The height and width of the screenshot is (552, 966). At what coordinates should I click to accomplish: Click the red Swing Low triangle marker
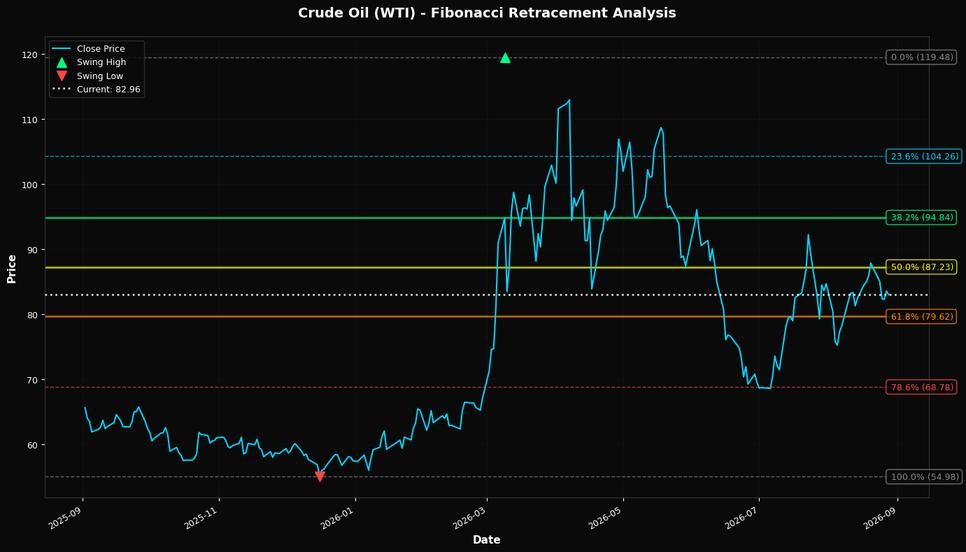(x=320, y=476)
